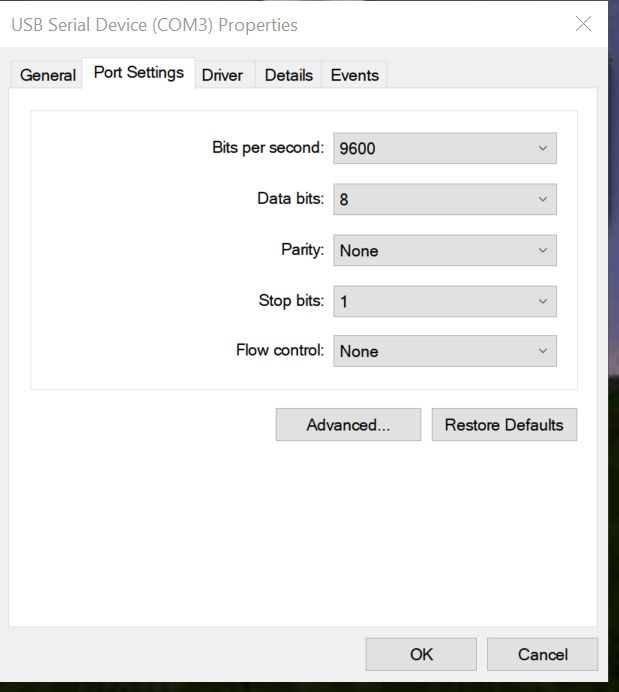619x692 pixels.
Task: Confirm with the OK button
Action: click(x=421, y=654)
